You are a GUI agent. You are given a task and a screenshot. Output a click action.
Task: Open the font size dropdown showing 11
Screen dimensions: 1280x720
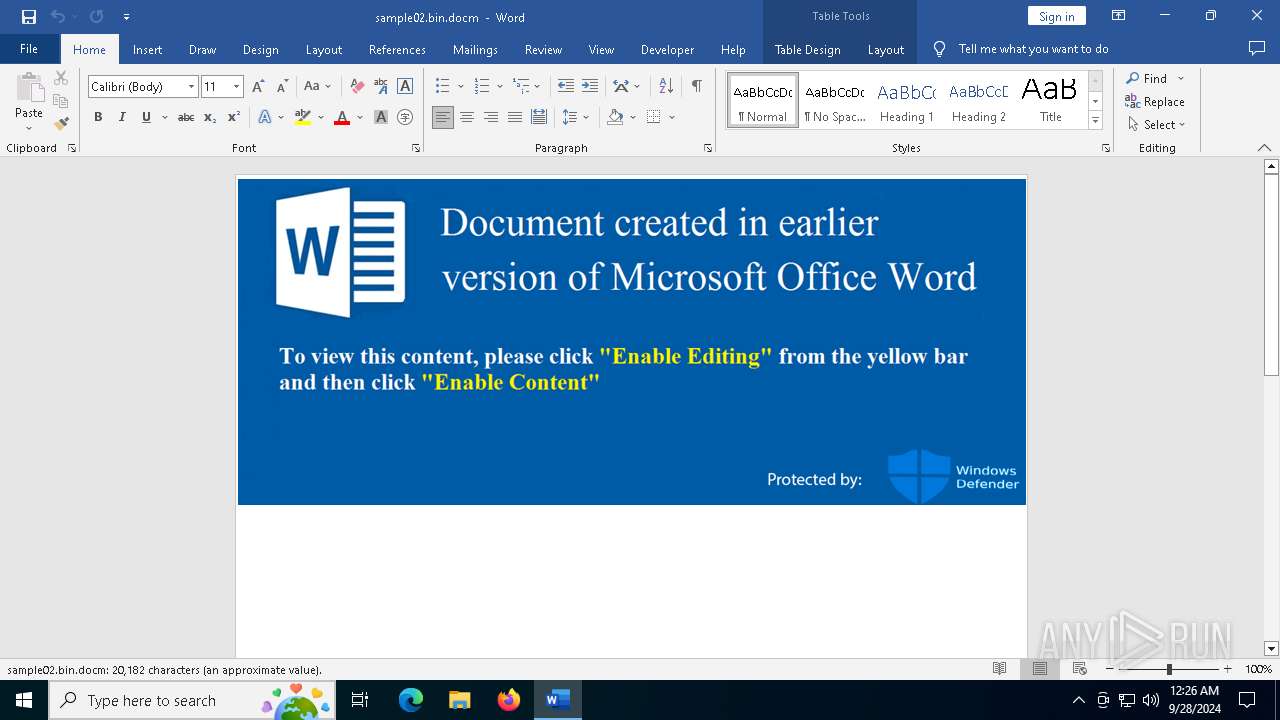[x=237, y=87]
